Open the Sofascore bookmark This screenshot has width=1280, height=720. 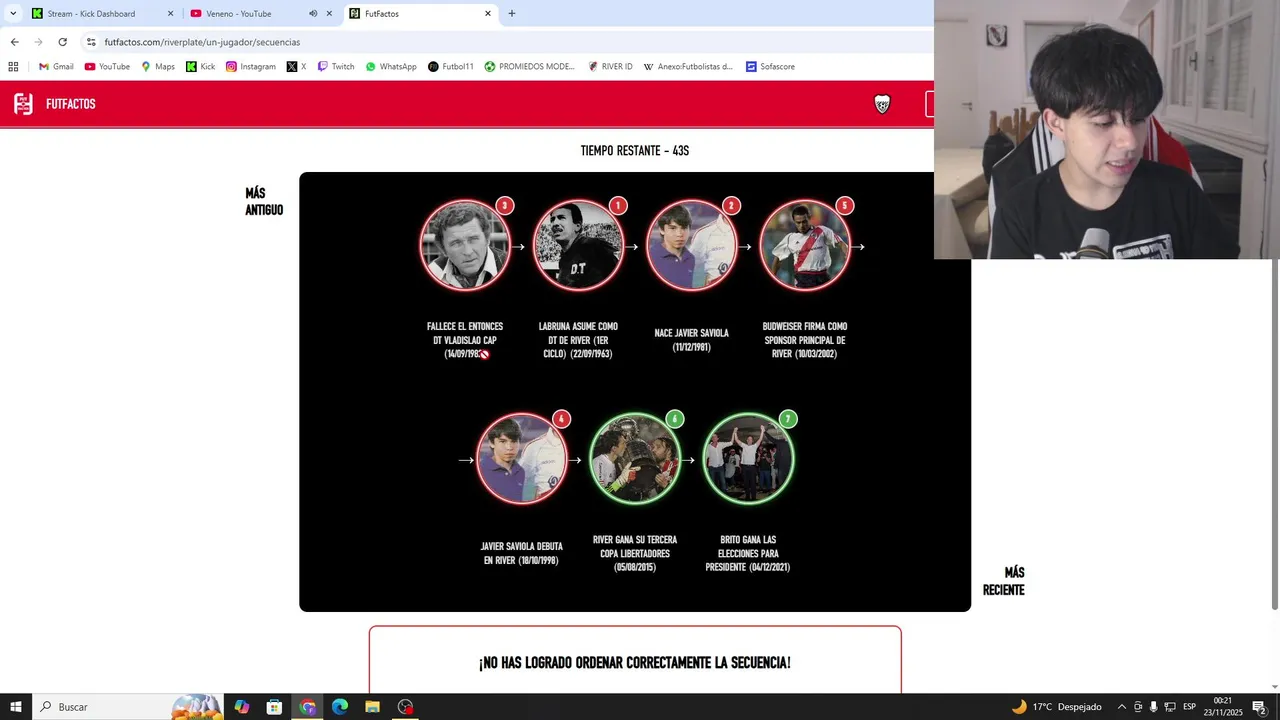770,67
